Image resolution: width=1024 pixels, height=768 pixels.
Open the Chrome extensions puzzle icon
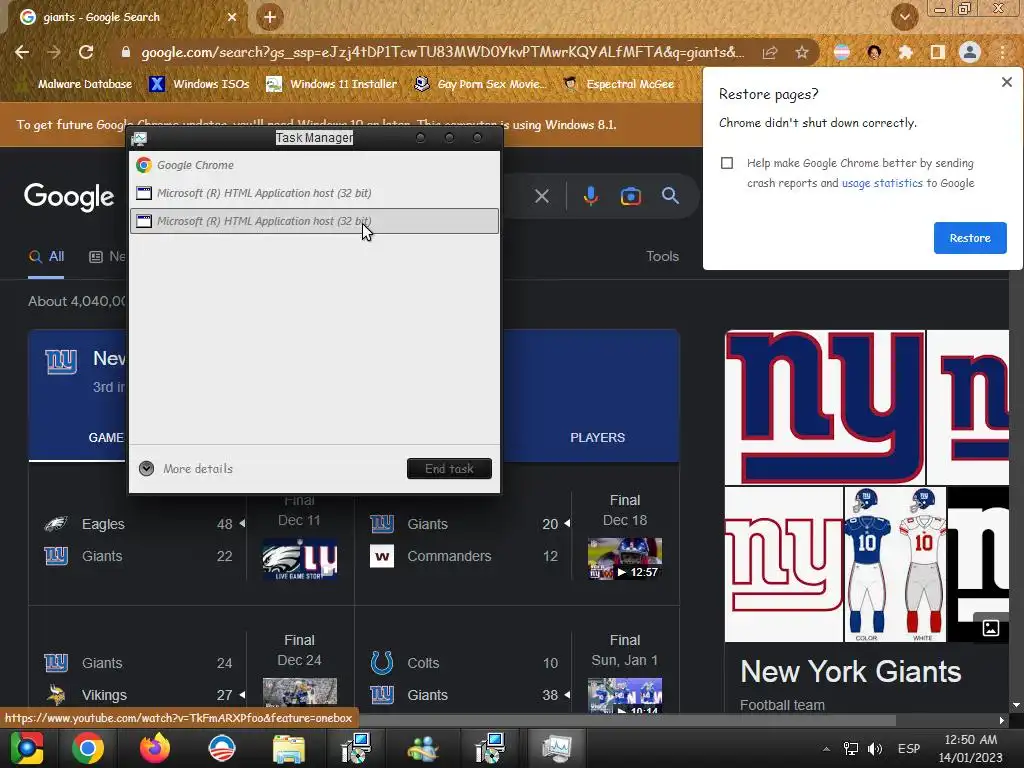click(x=905, y=52)
